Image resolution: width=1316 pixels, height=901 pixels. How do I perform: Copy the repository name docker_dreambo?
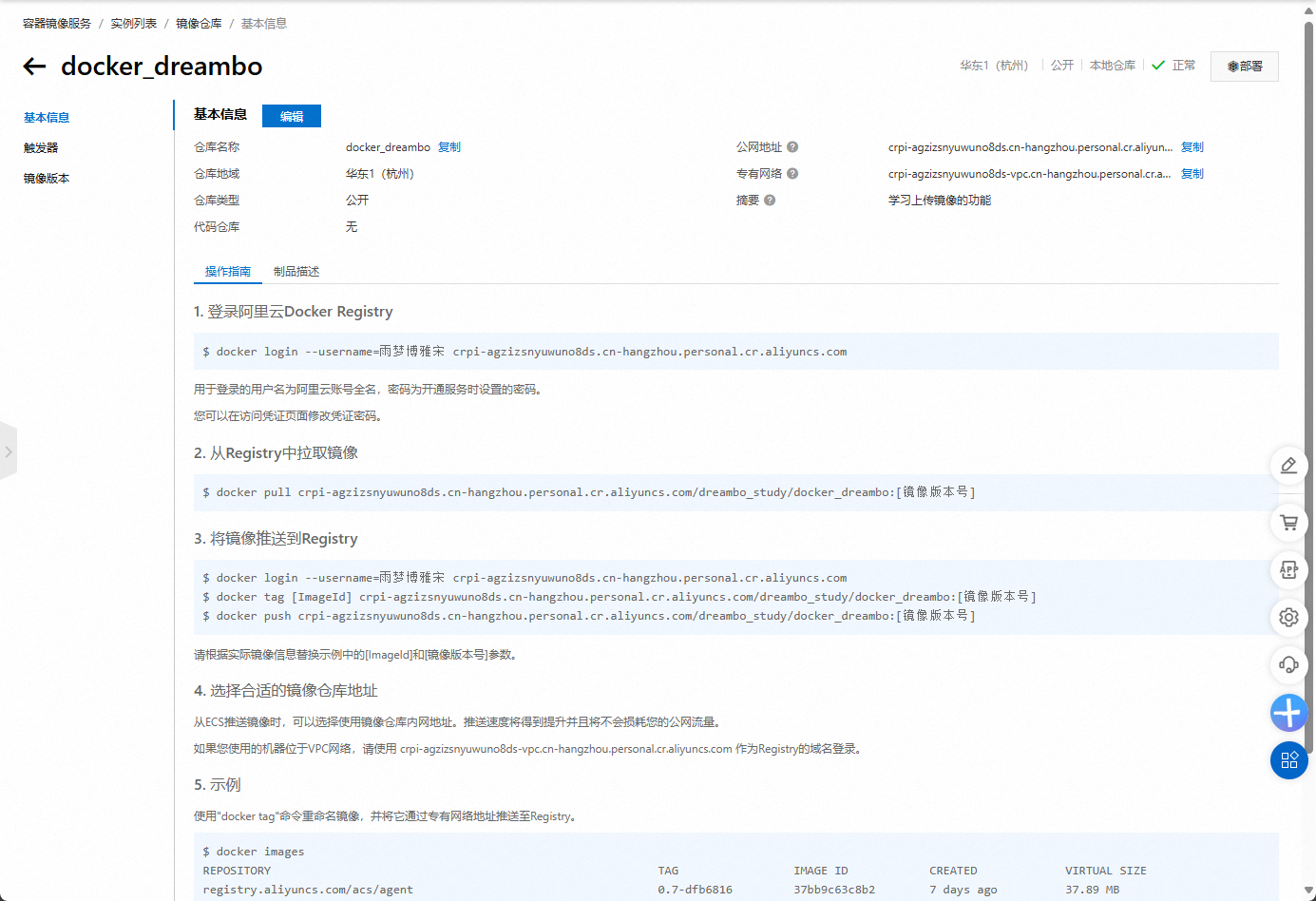pos(449,147)
